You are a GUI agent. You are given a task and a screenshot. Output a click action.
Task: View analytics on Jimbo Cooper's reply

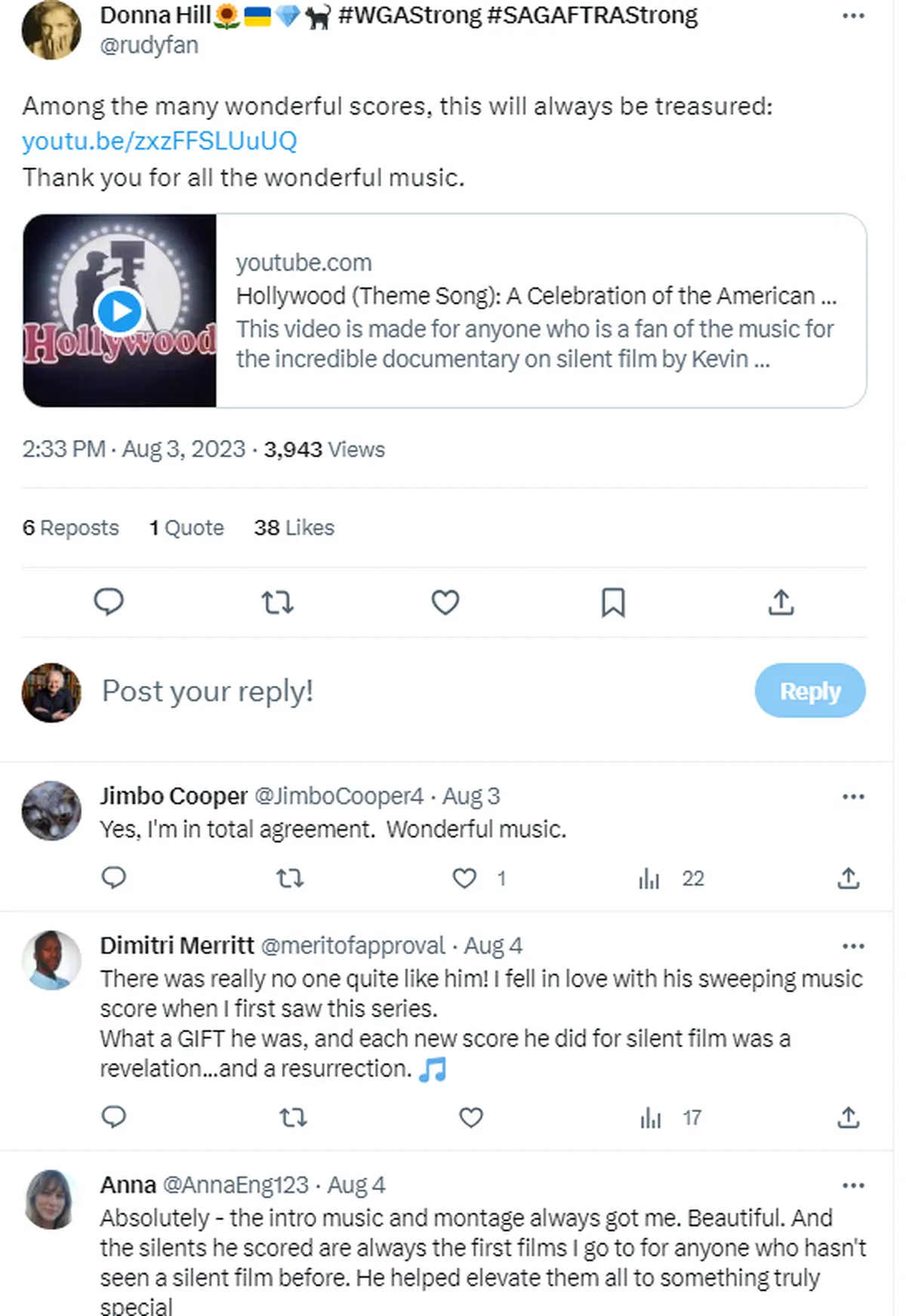[649, 878]
